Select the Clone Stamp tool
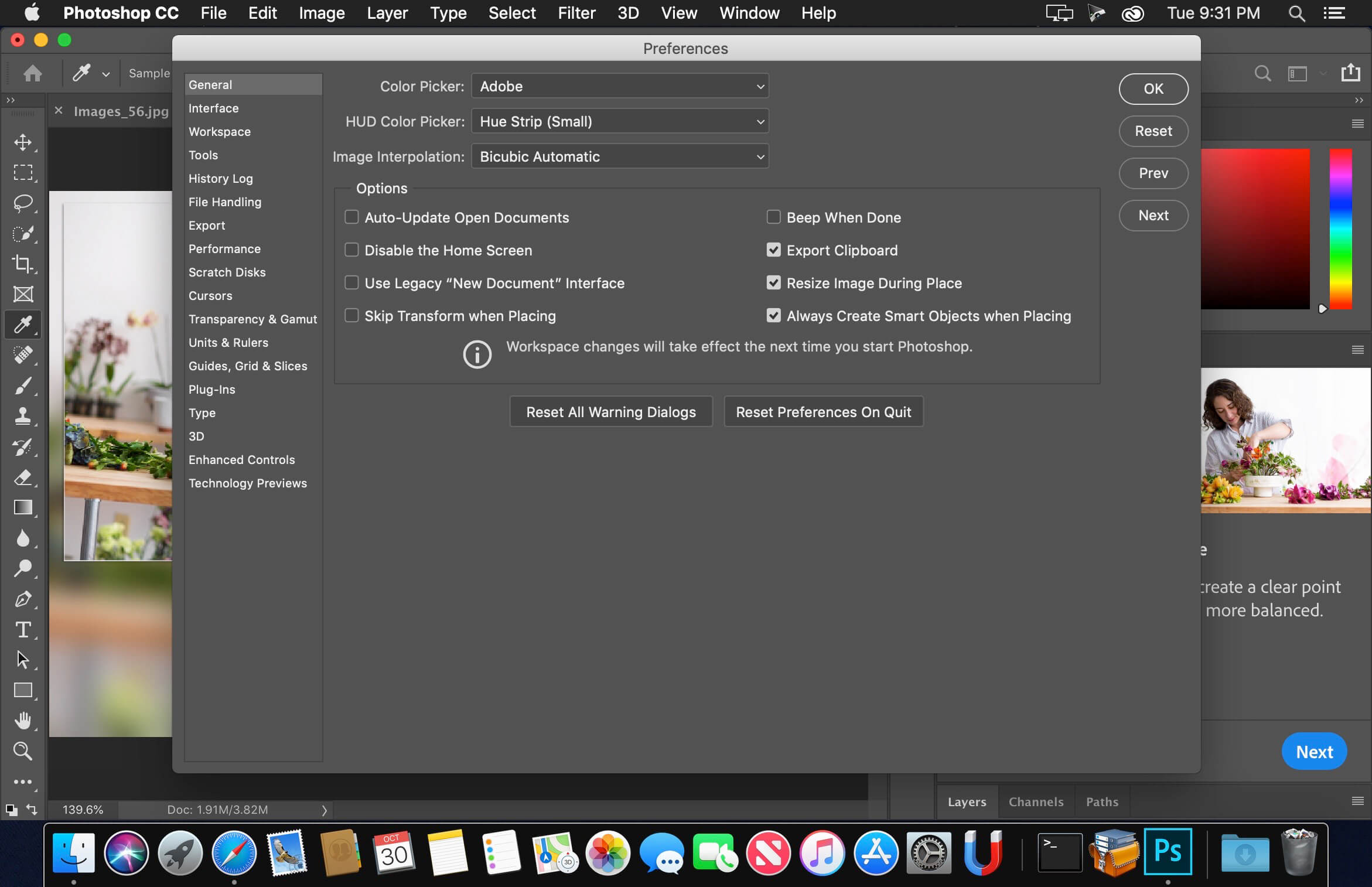The height and width of the screenshot is (887, 1372). [x=24, y=415]
